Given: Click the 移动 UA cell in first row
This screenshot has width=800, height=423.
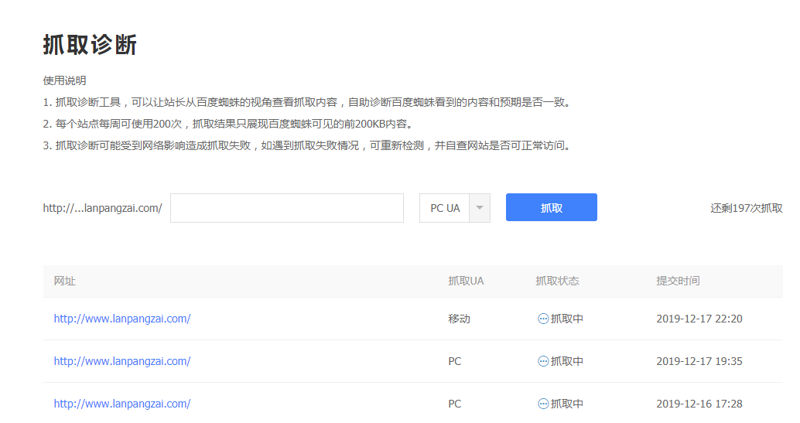Looking at the screenshot, I should coord(459,319).
